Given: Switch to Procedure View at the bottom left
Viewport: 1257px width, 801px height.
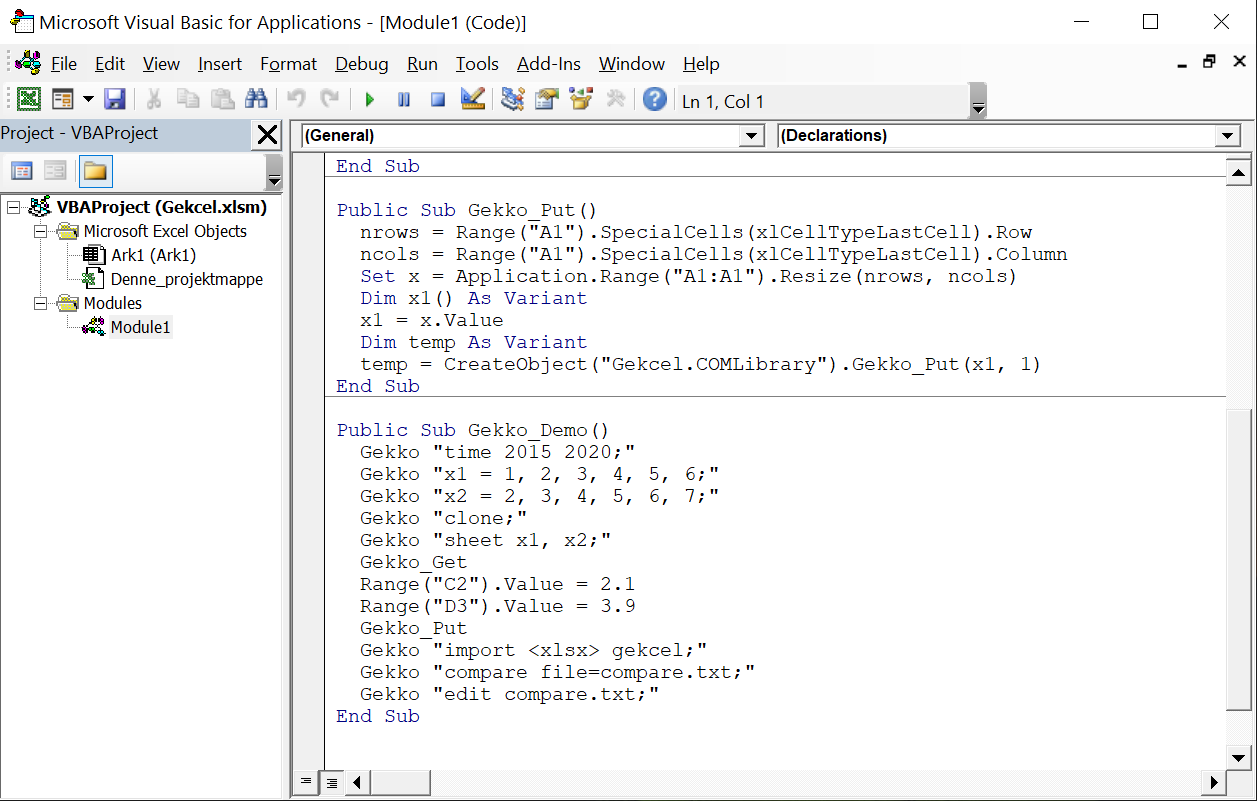Looking at the screenshot, I should [306, 782].
